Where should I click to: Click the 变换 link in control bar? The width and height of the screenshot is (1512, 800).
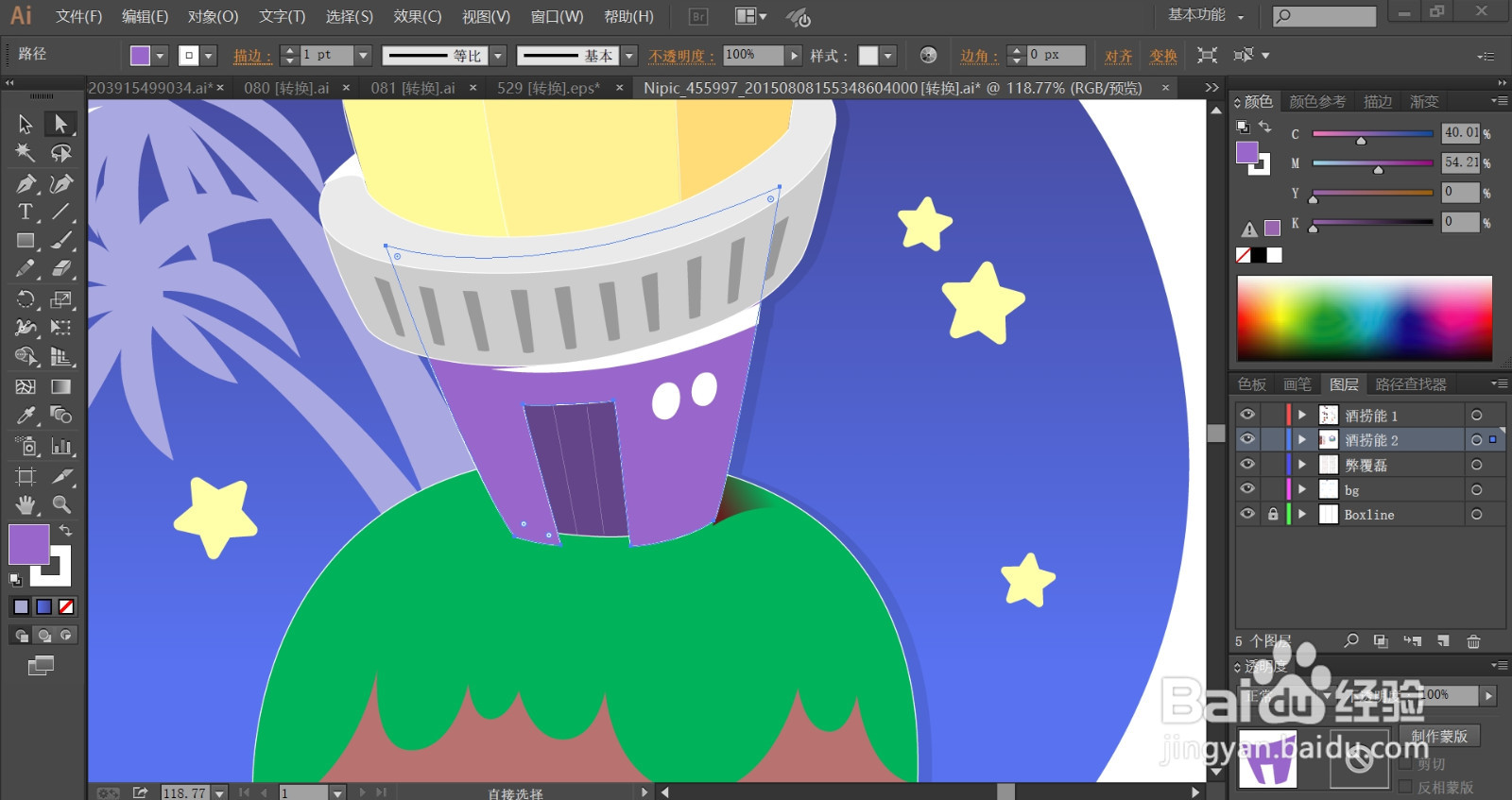click(1163, 56)
